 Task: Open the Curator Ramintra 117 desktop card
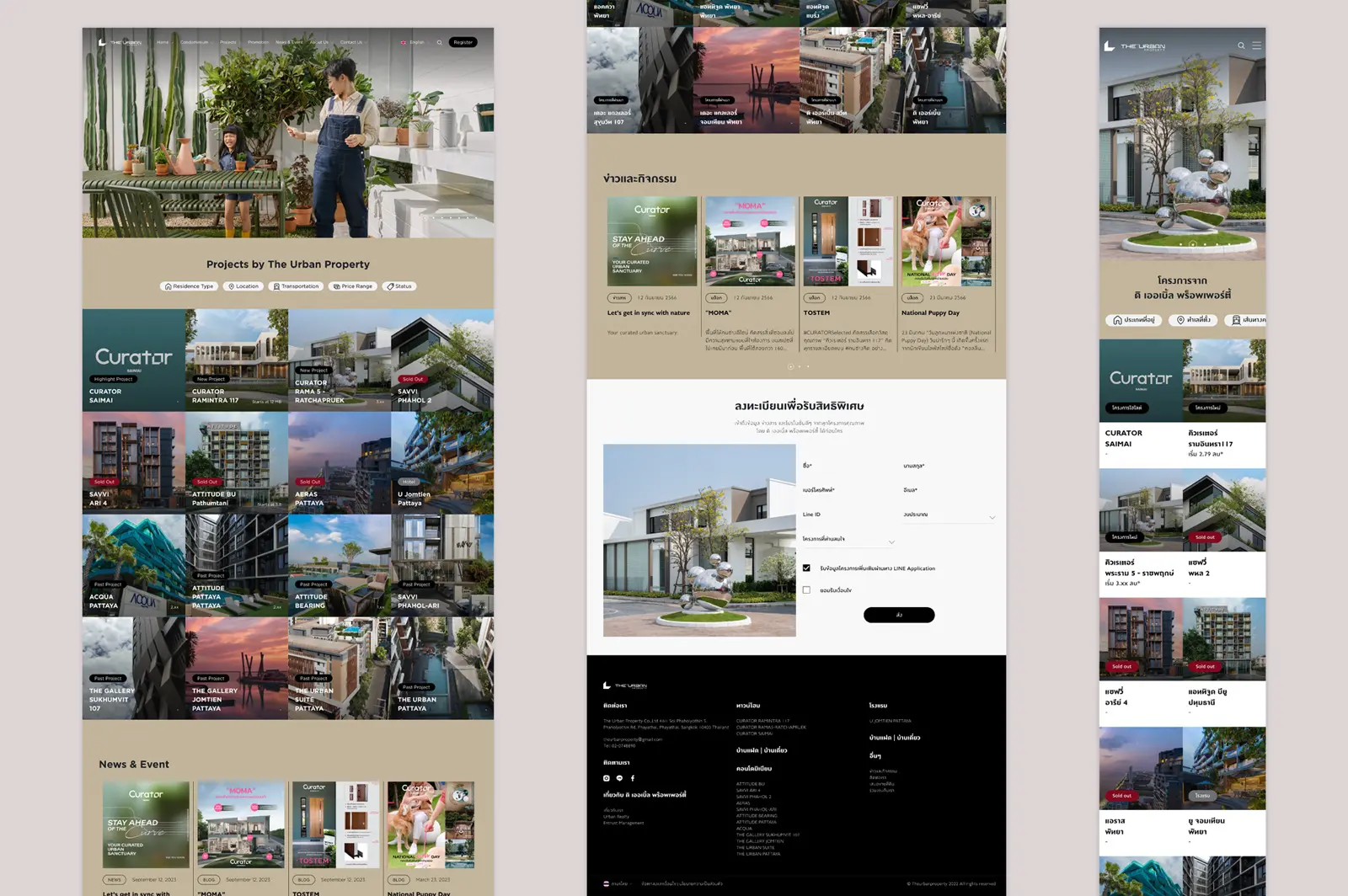(237, 360)
